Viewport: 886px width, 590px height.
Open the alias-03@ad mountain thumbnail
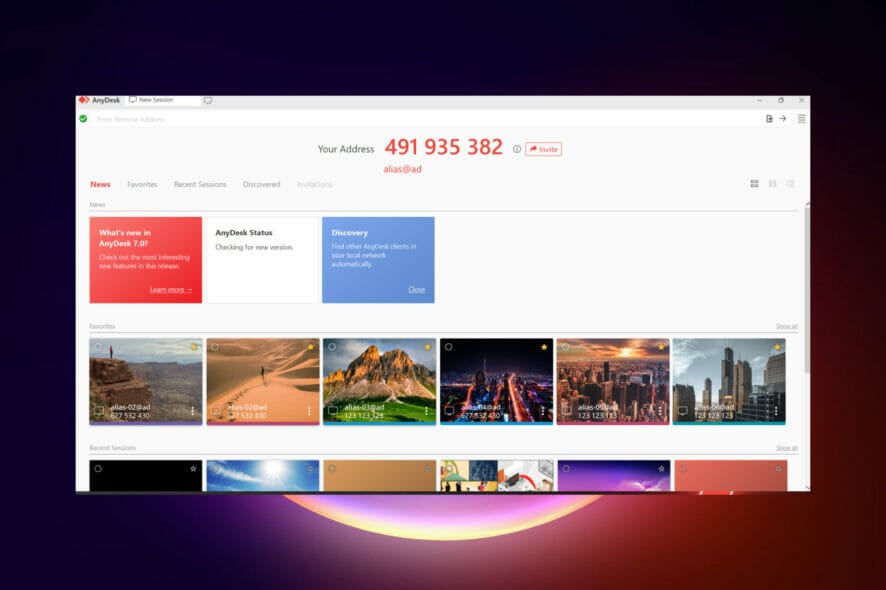(x=379, y=381)
